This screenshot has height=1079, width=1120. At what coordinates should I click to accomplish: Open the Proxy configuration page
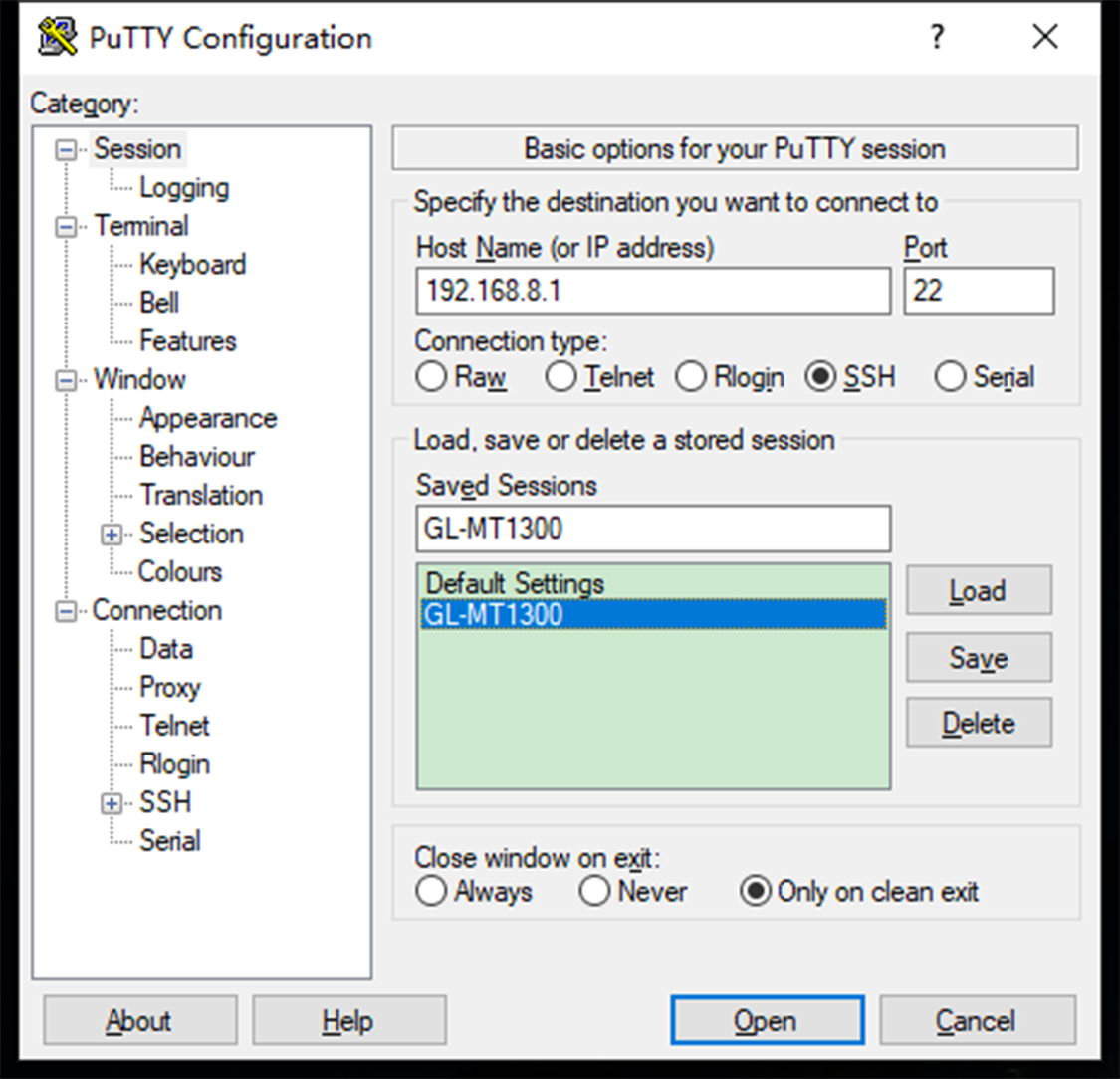click(170, 687)
